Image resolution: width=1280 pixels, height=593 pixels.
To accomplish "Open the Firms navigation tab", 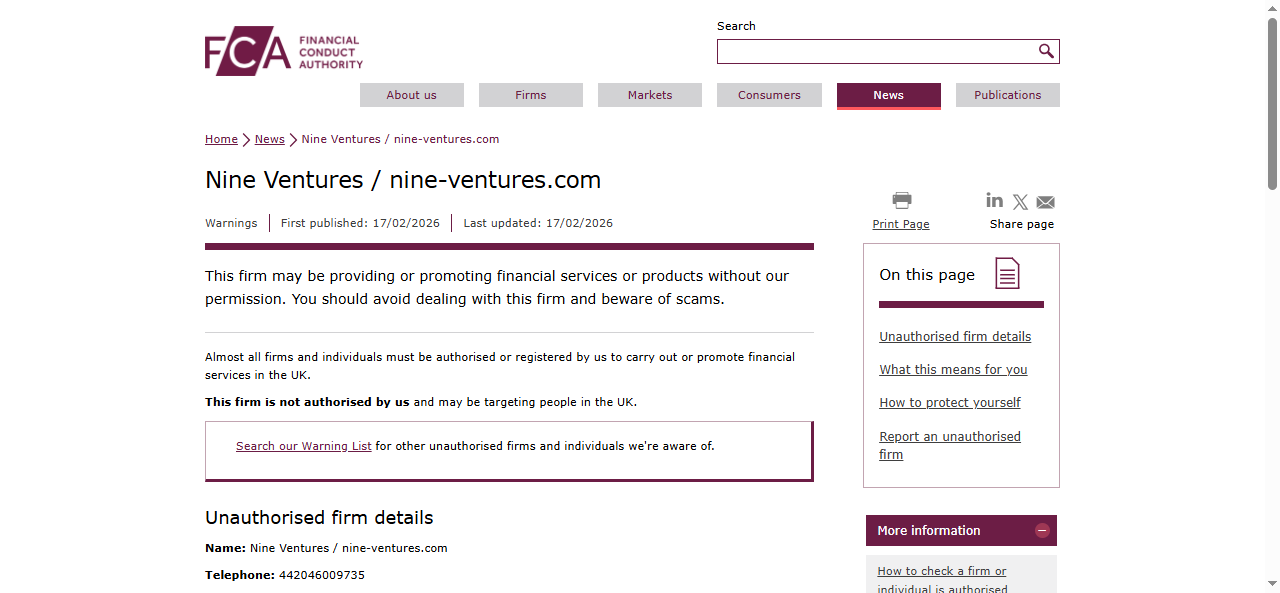I will [530, 95].
